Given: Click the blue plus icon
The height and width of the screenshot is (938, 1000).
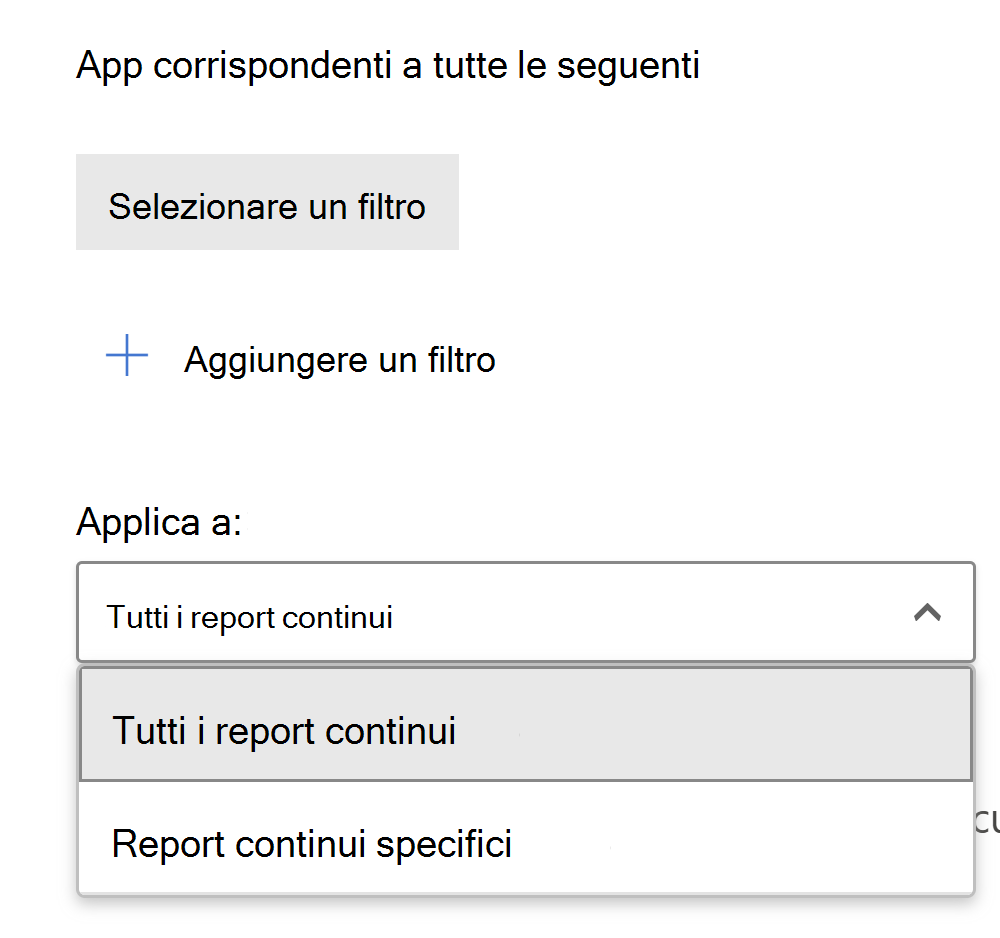Looking at the screenshot, I should (127, 357).
